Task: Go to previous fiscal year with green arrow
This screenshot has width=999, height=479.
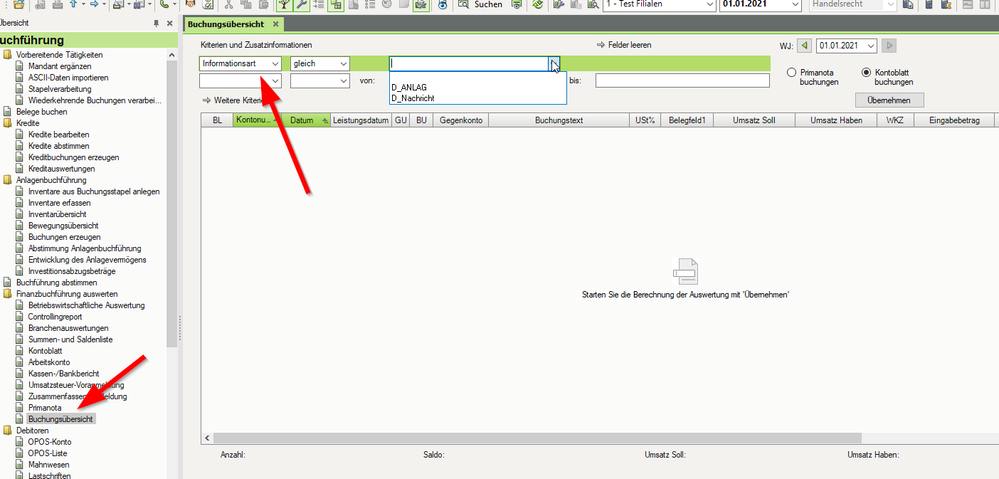Action: [804, 46]
